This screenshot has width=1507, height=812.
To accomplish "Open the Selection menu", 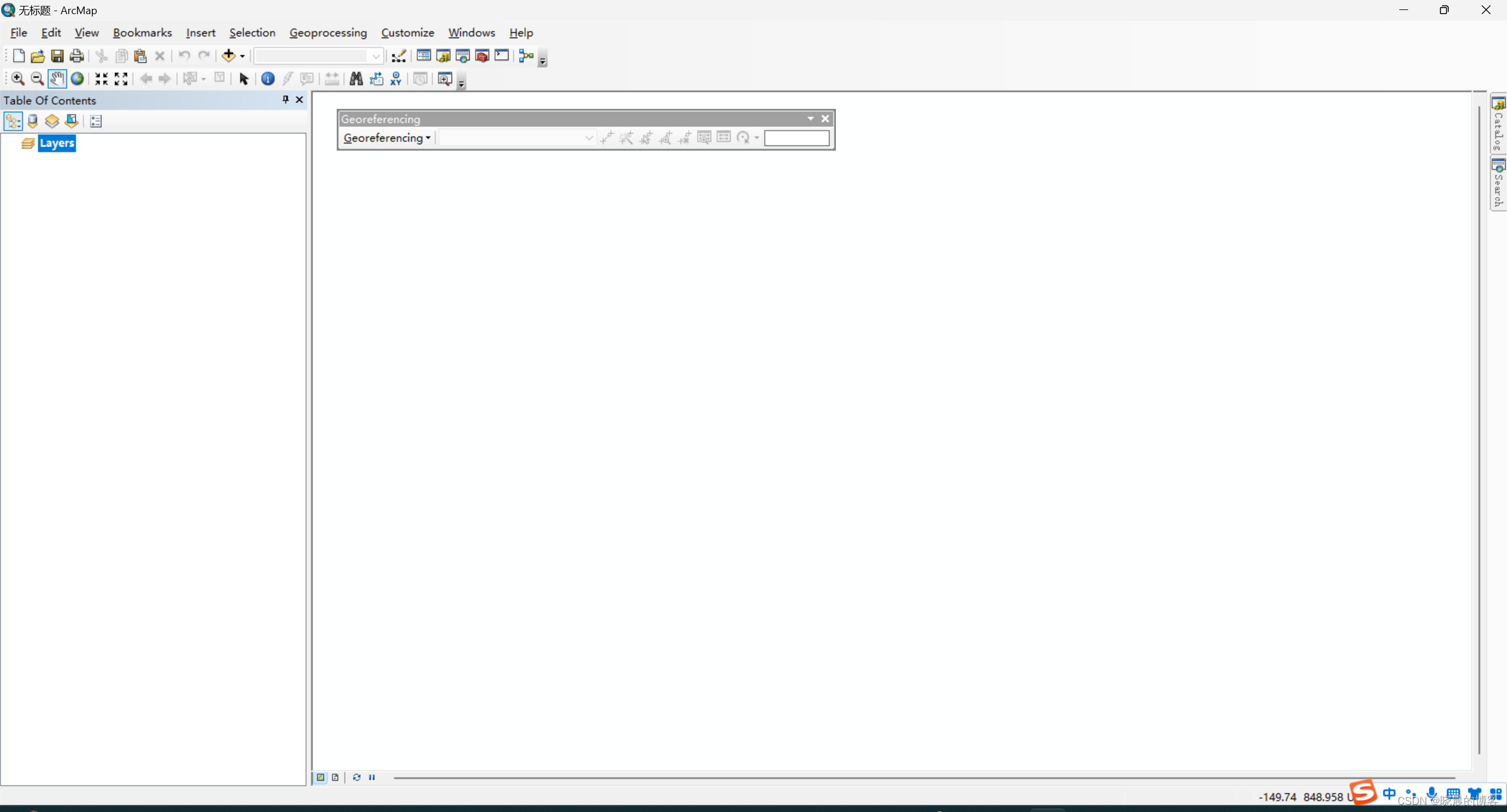I will tap(253, 33).
